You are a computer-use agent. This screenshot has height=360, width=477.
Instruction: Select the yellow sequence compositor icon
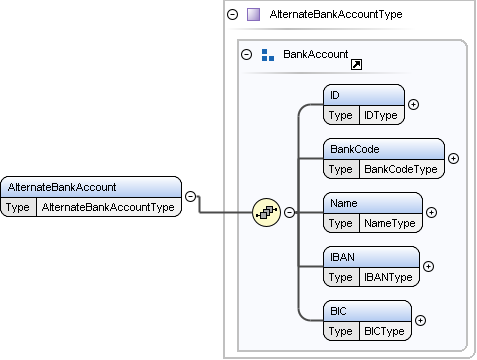pos(266,213)
